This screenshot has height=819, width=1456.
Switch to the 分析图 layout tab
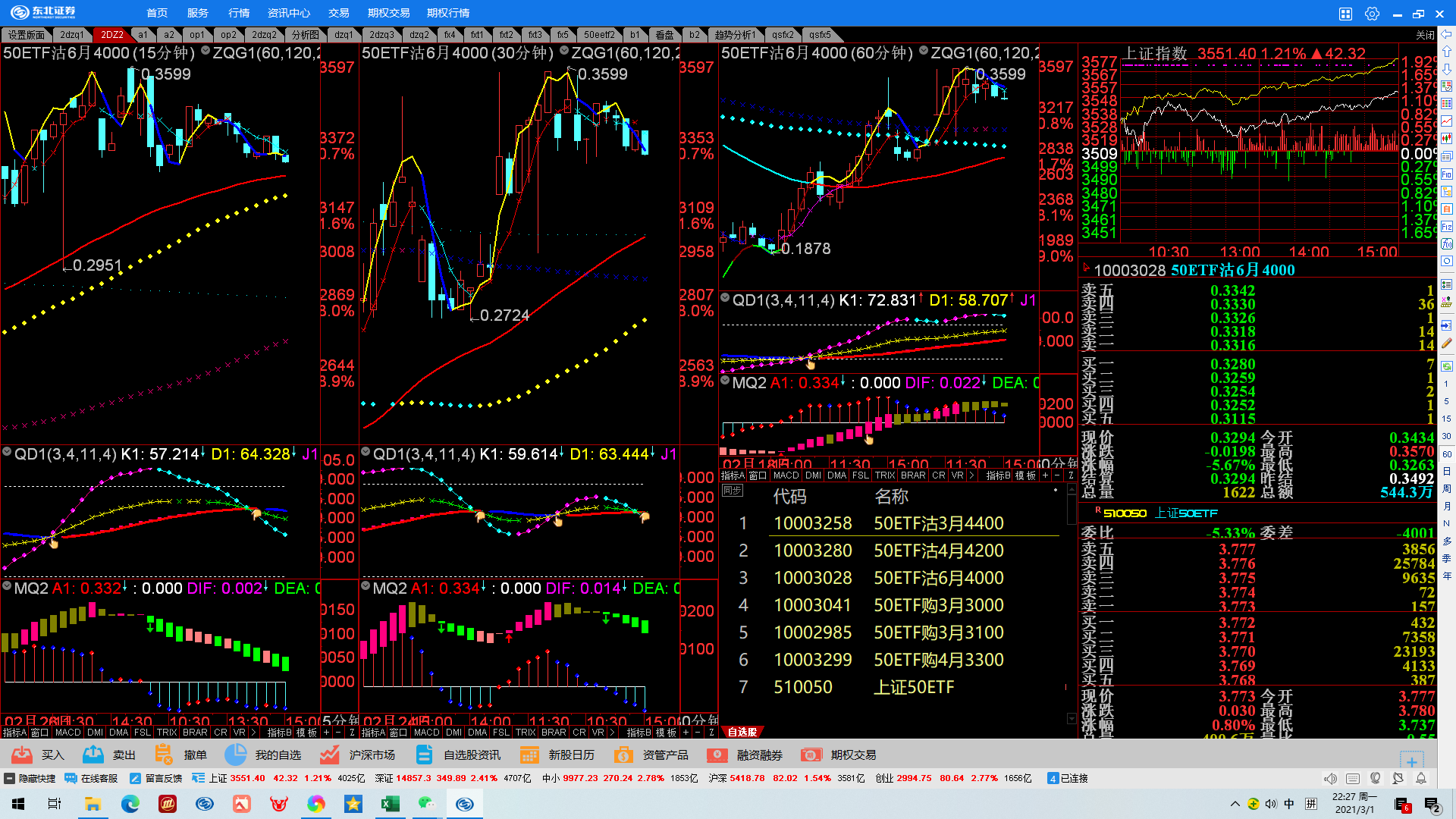point(305,35)
